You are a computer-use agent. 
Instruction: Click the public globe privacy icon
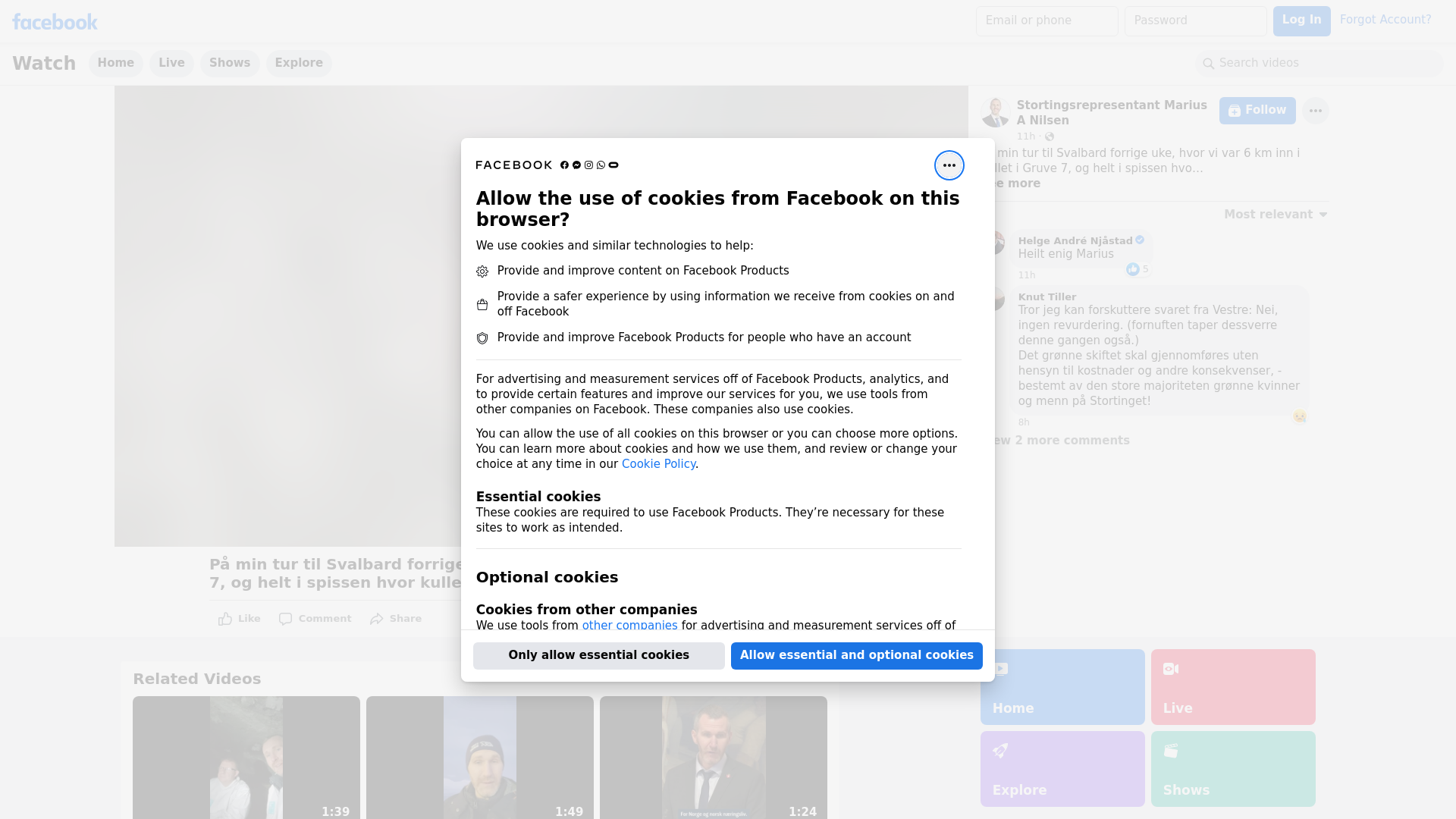tap(1050, 136)
